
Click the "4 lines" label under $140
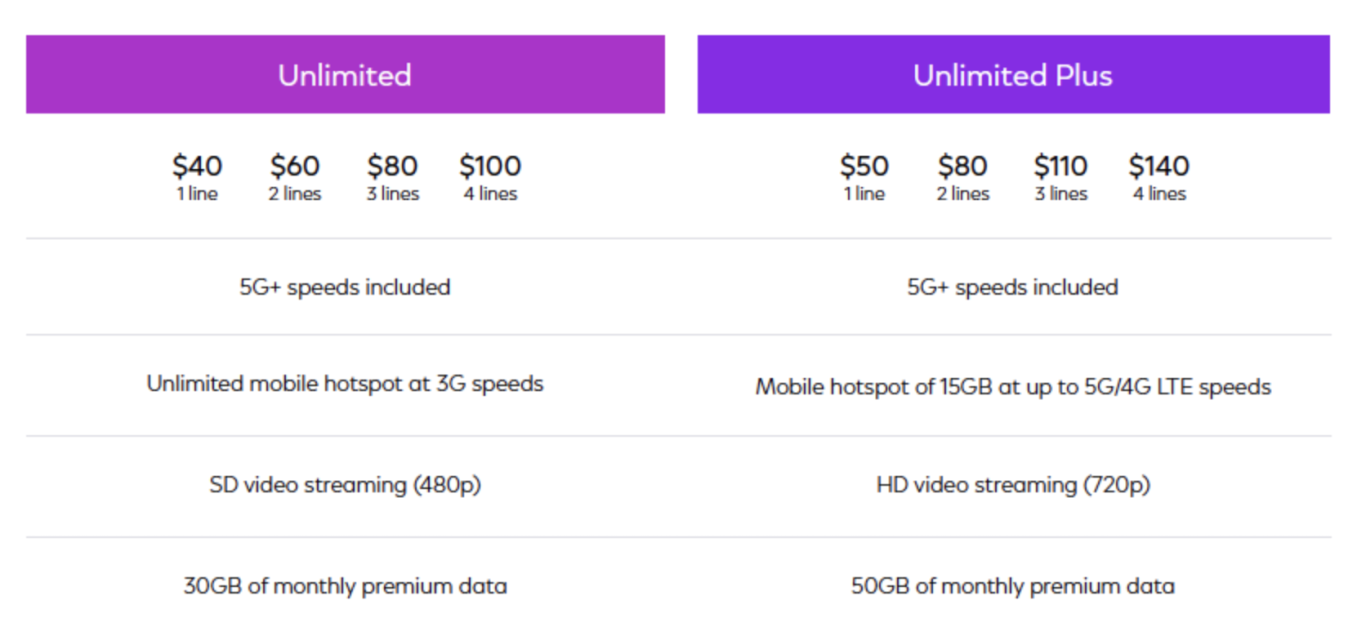1159,194
